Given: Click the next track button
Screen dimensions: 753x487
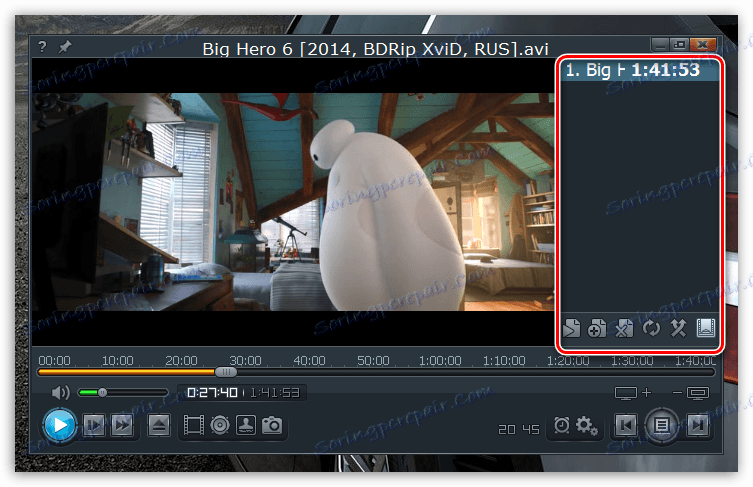Looking at the screenshot, I should coord(698,425).
